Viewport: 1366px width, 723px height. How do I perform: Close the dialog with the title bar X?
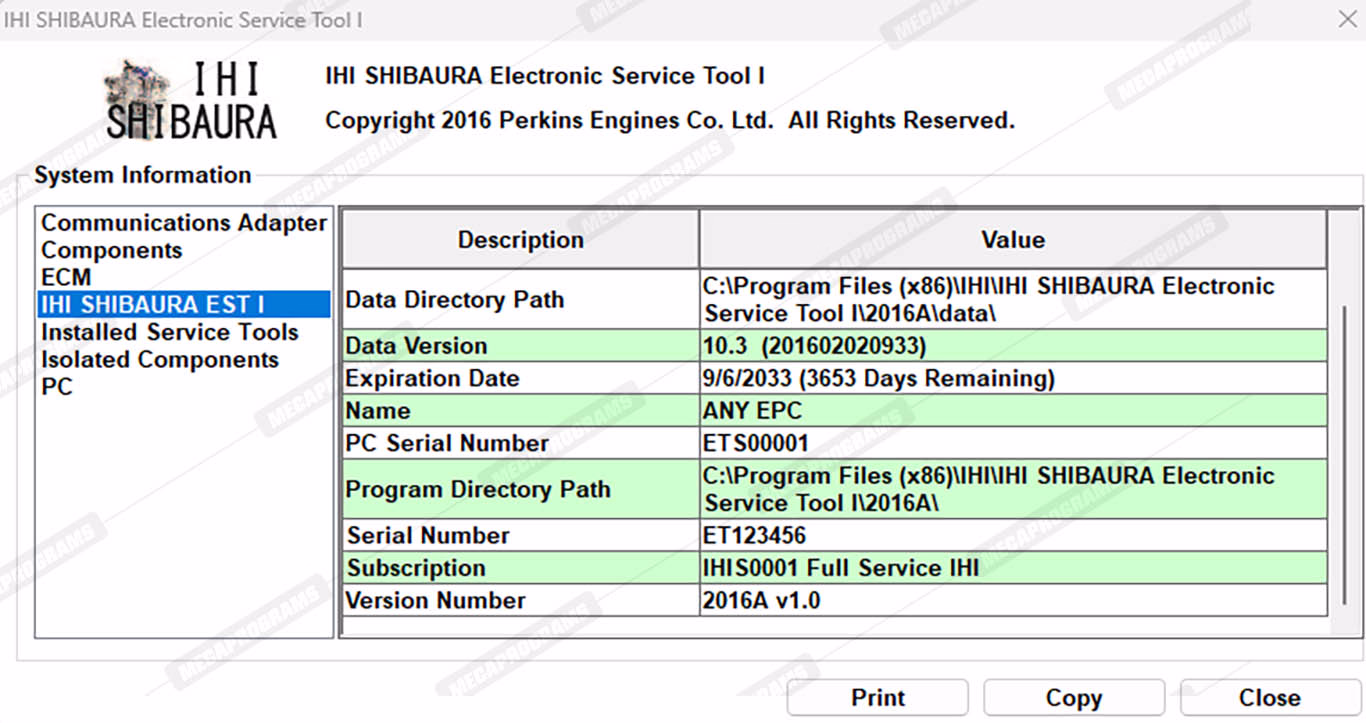pyautogui.click(x=1347, y=19)
